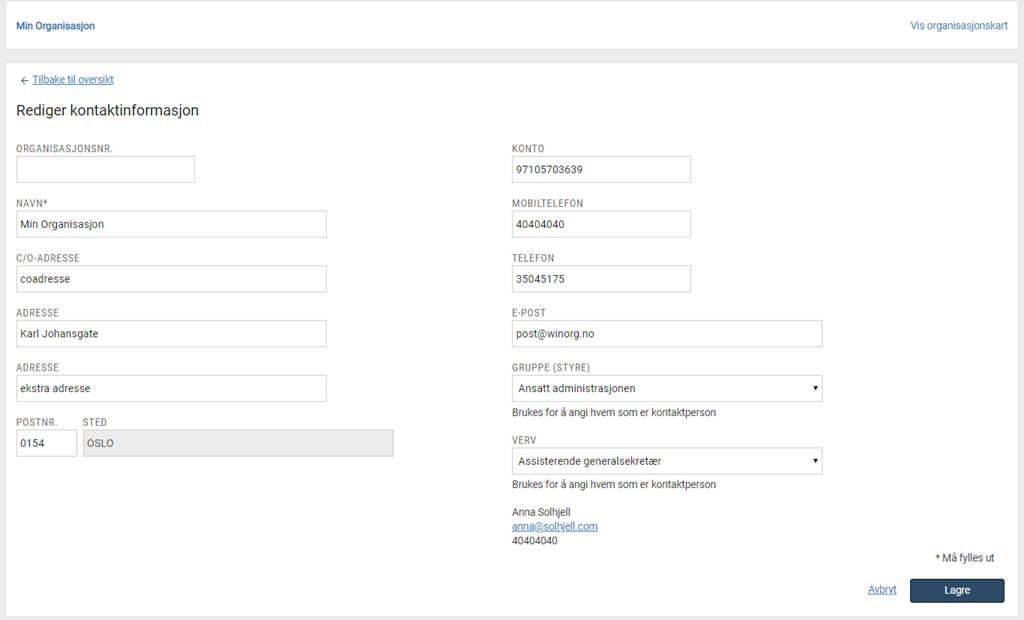1024x620 pixels.
Task: Click the Adresse field containing ekstra adresse
Action: coord(171,388)
